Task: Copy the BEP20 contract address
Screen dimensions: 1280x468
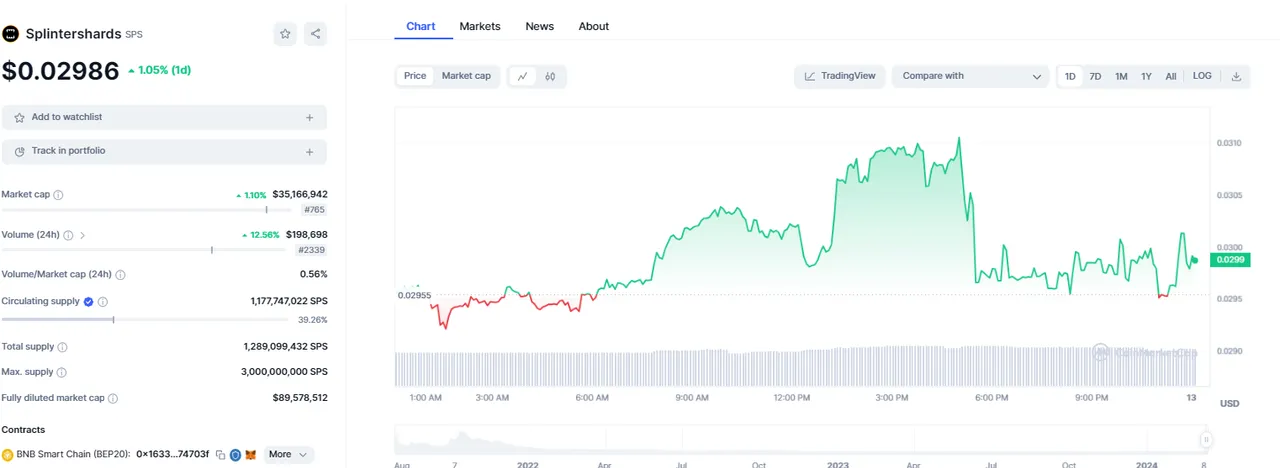Action: point(220,455)
